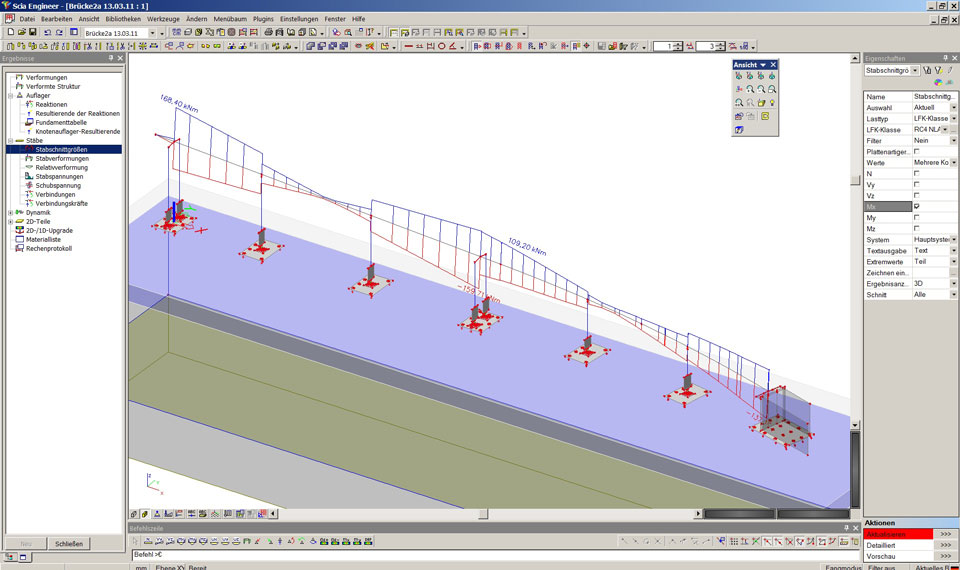This screenshot has height=570, width=960.
Task: Enable the Vz checkbox
Action: pyautogui.click(x=917, y=195)
